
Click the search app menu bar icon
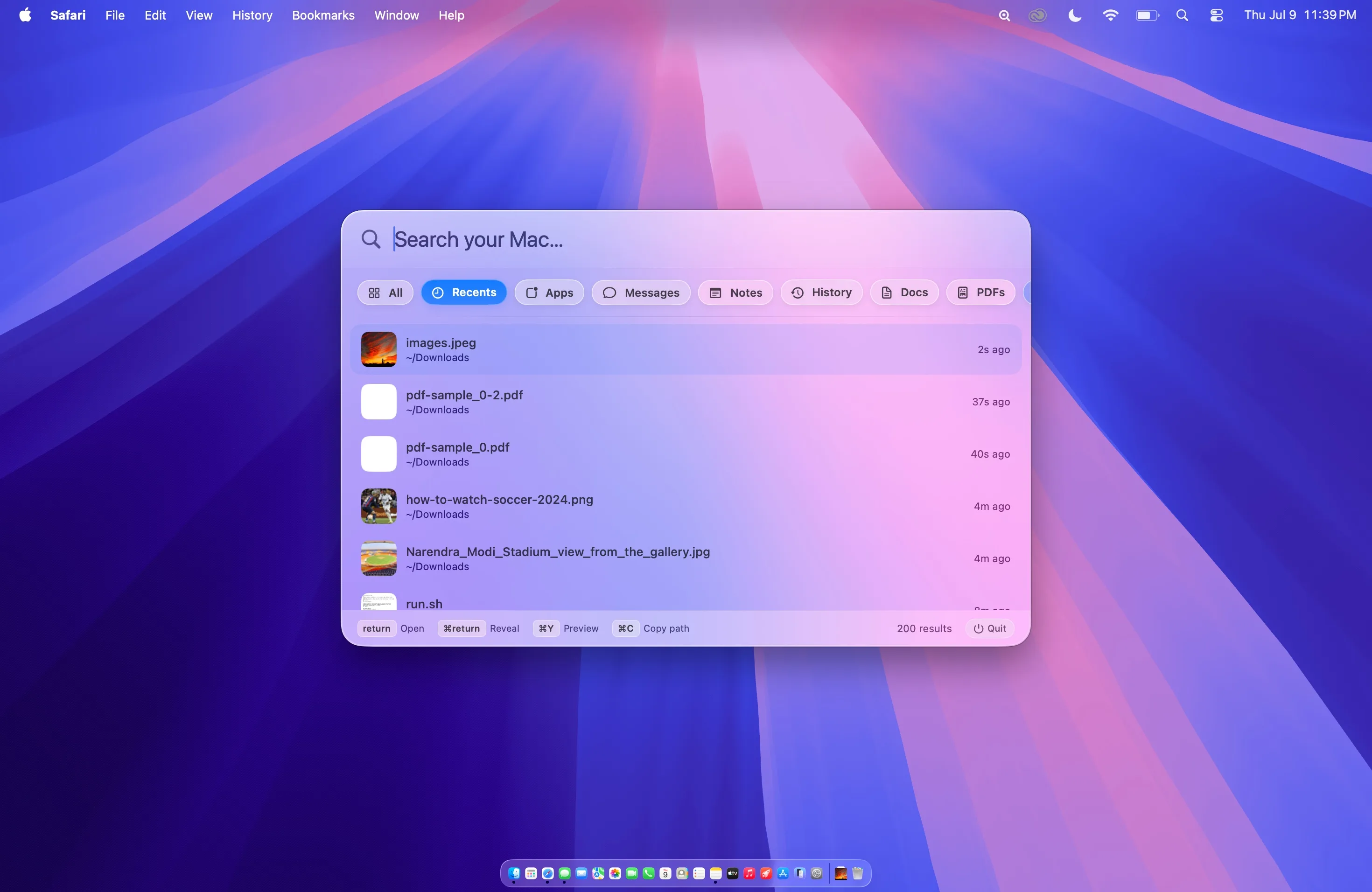click(x=1004, y=15)
